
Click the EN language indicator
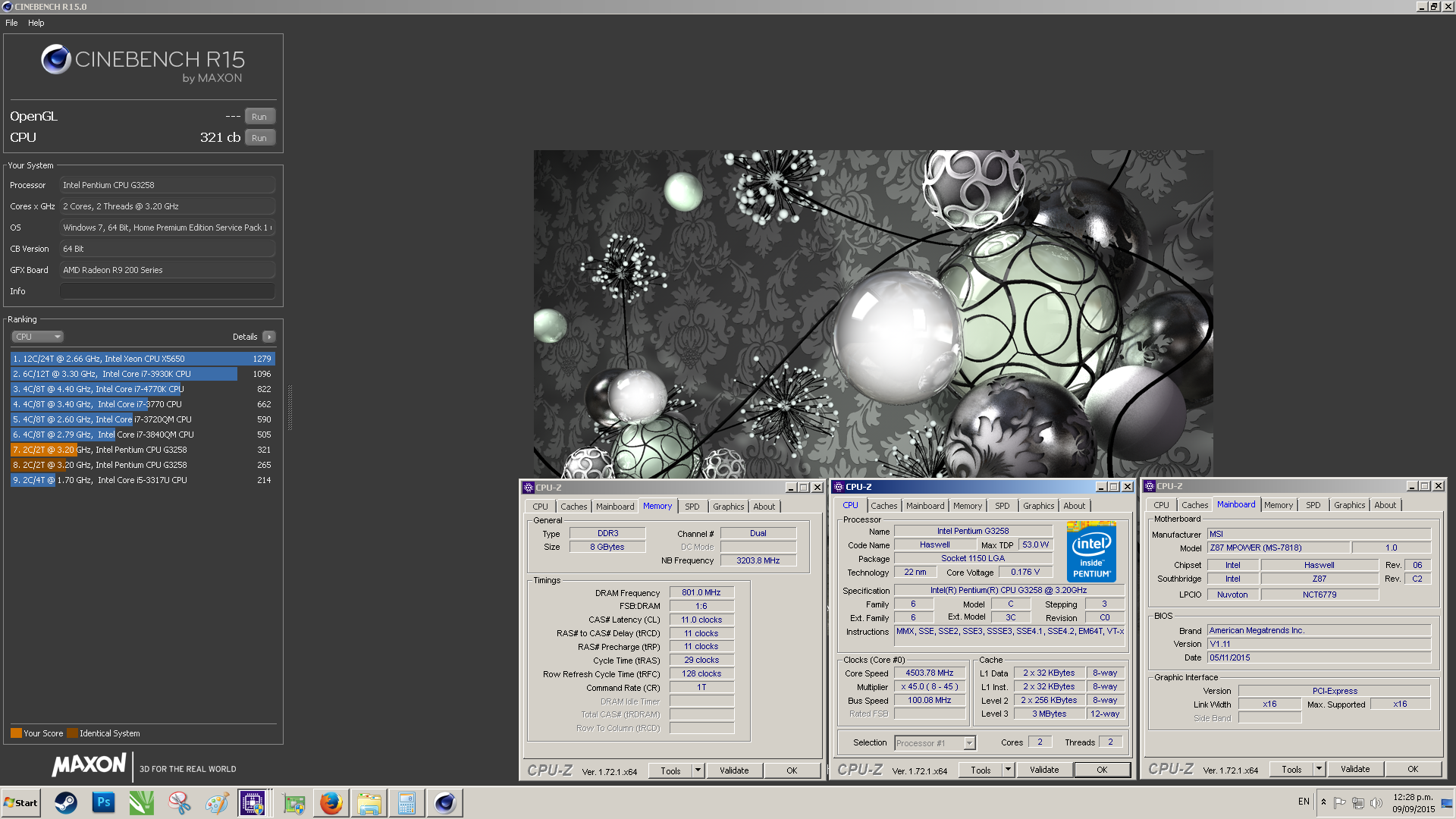point(1304,802)
